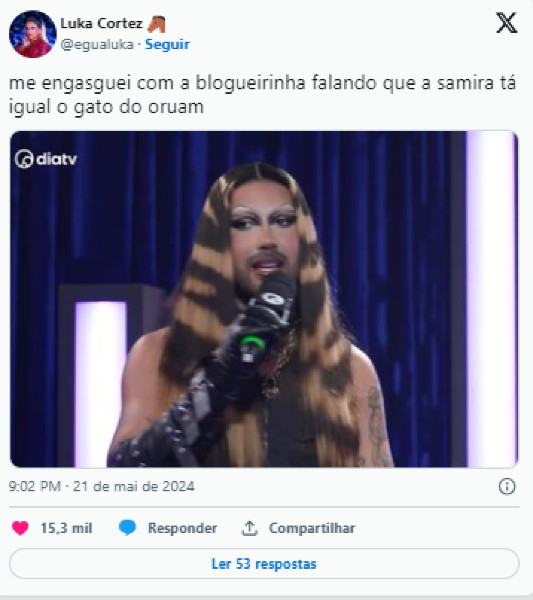Click the Compartilhar label
Screen dimensions: 533x600
coord(312,528)
